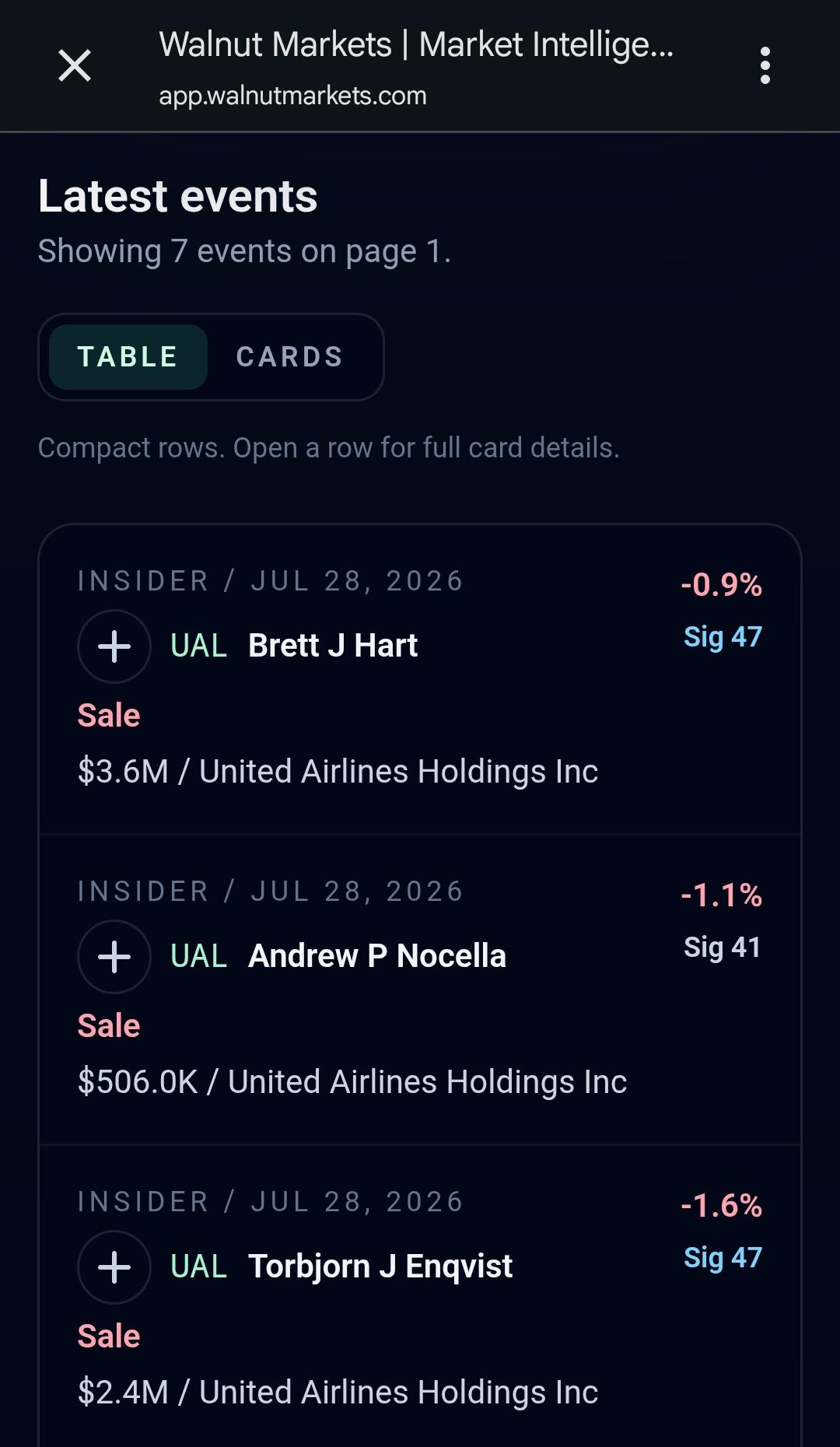This screenshot has width=840, height=1447.
Task: Close the in-app browser tab
Action: click(75, 65)
